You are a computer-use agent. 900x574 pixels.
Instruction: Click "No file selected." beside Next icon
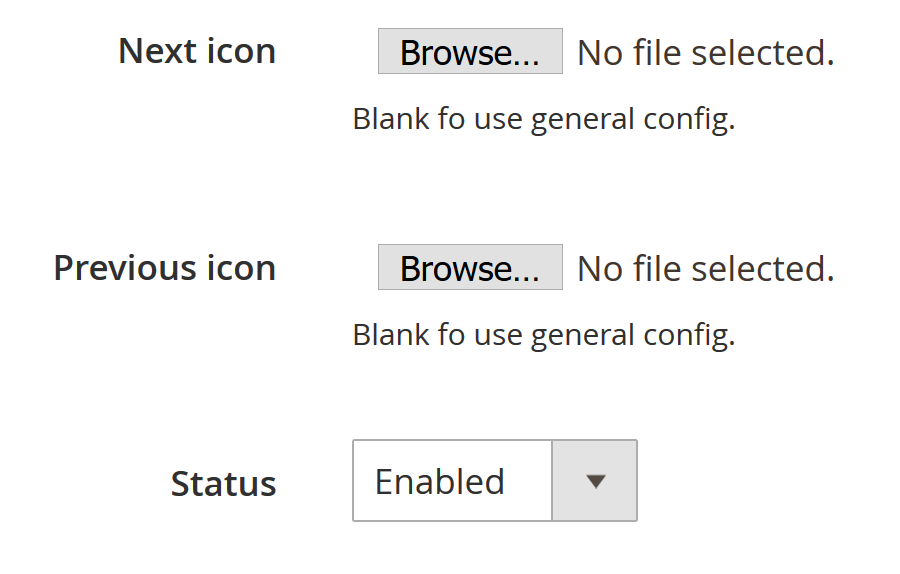(x=706, y=52)
